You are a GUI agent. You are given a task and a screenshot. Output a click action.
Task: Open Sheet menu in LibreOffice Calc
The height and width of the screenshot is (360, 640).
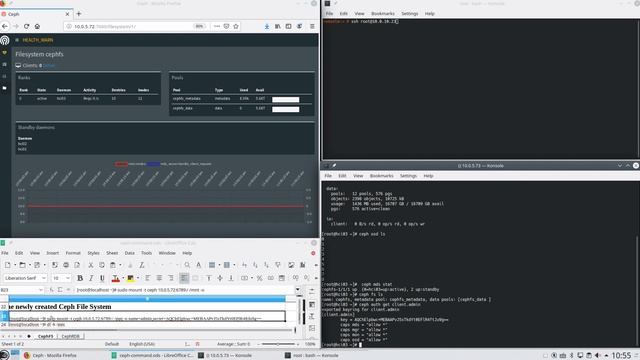[112, 253]
